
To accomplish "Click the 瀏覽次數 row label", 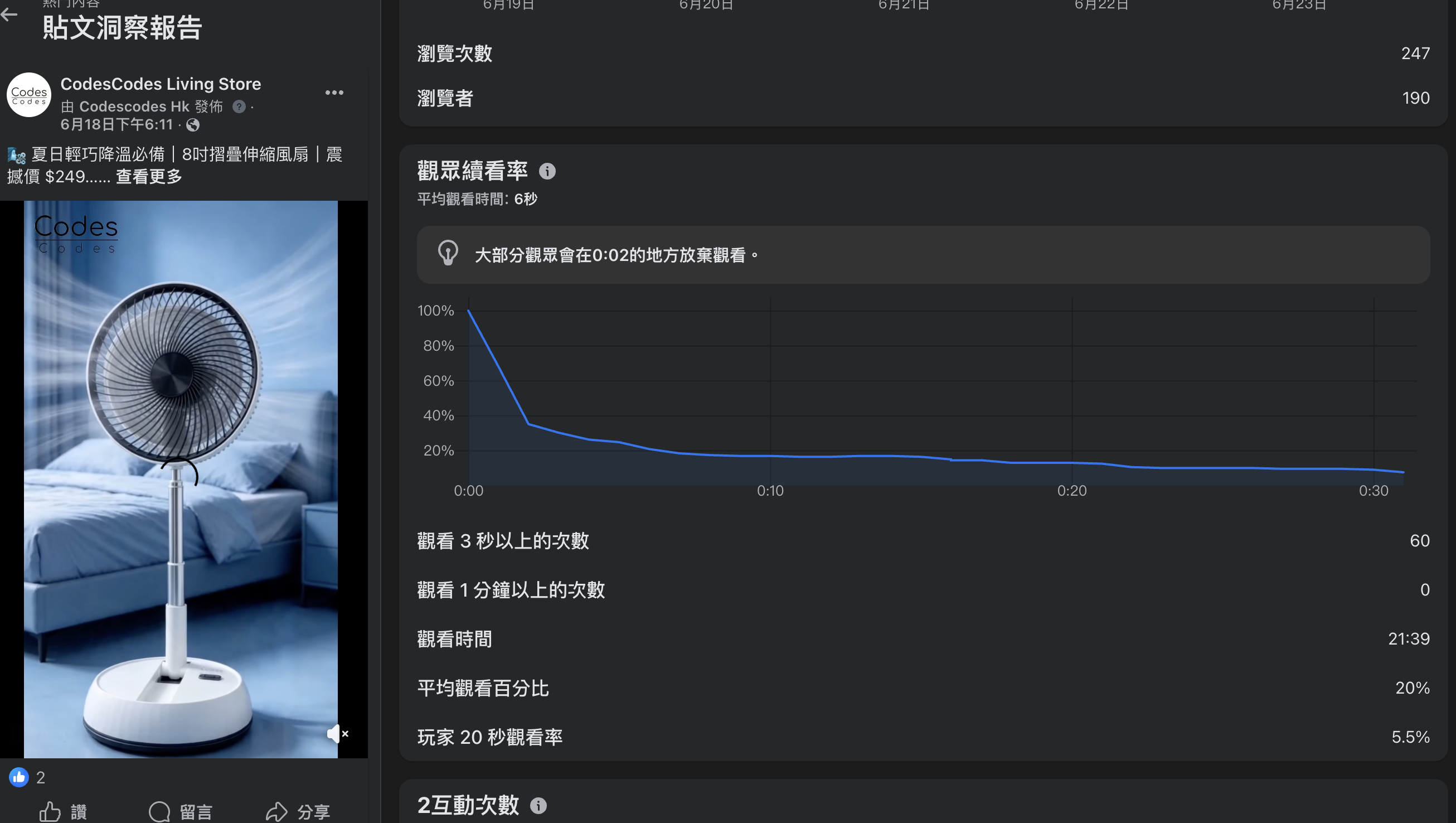I will [454, 54].
